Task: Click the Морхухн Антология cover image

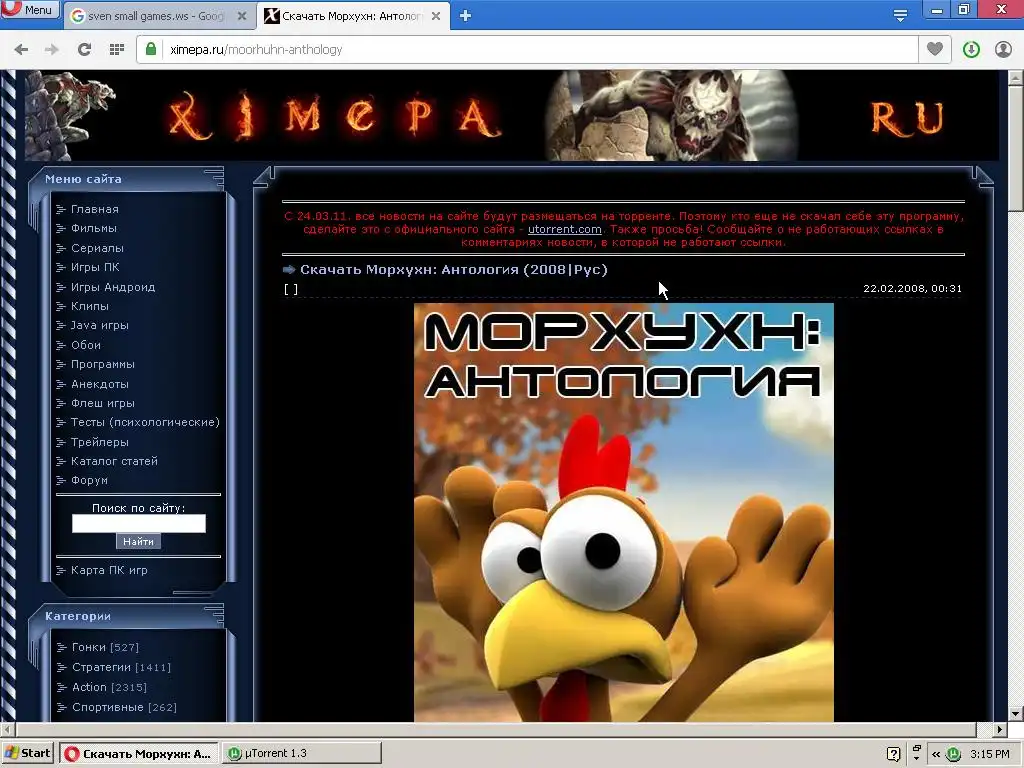Action: tap(624, 513)
